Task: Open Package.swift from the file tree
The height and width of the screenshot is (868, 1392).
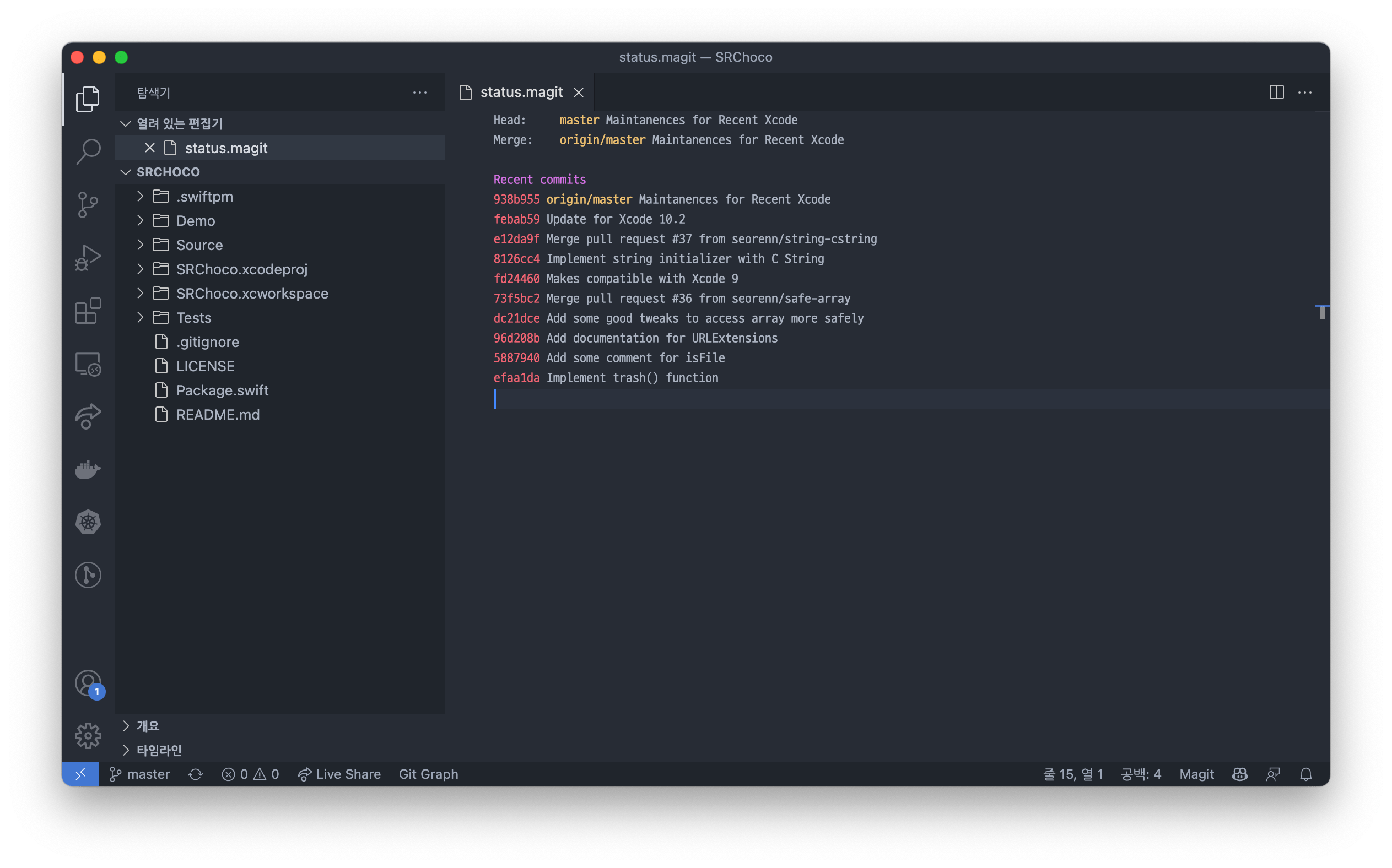Action: tap(222, 390)
